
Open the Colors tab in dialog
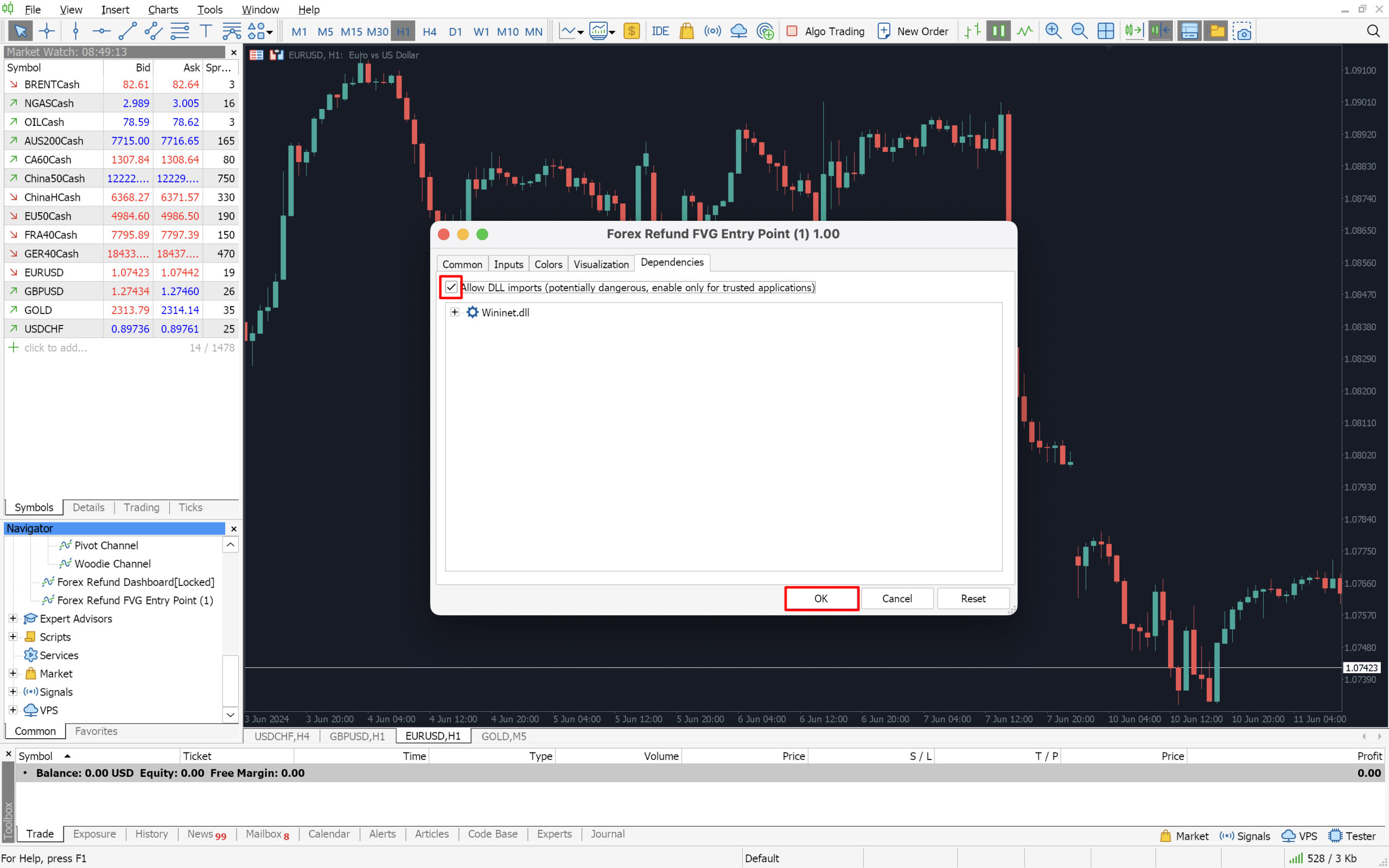pyautogui.click(x=548, y=262)
